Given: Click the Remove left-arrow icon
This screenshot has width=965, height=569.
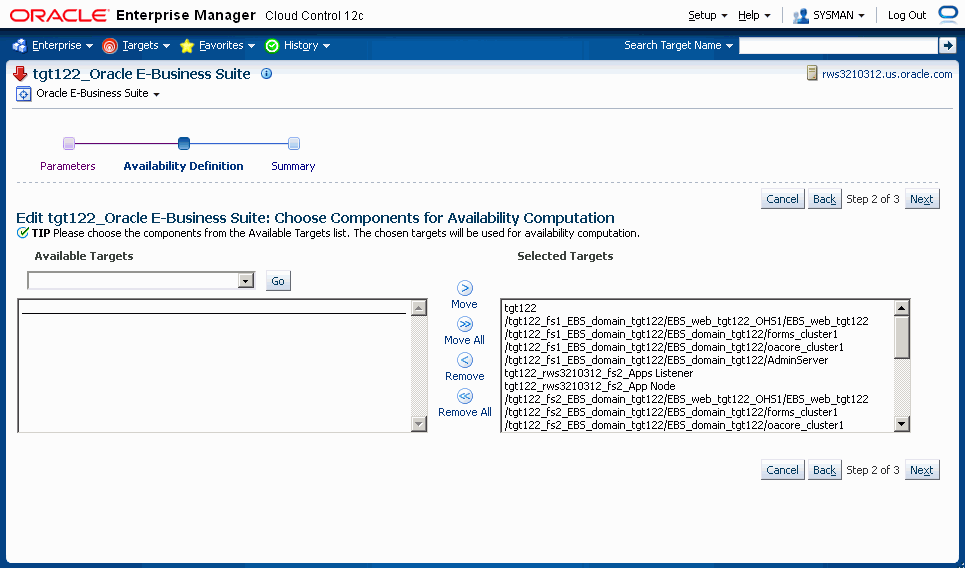Looking at the screenshot, I should tap(465, 360).
